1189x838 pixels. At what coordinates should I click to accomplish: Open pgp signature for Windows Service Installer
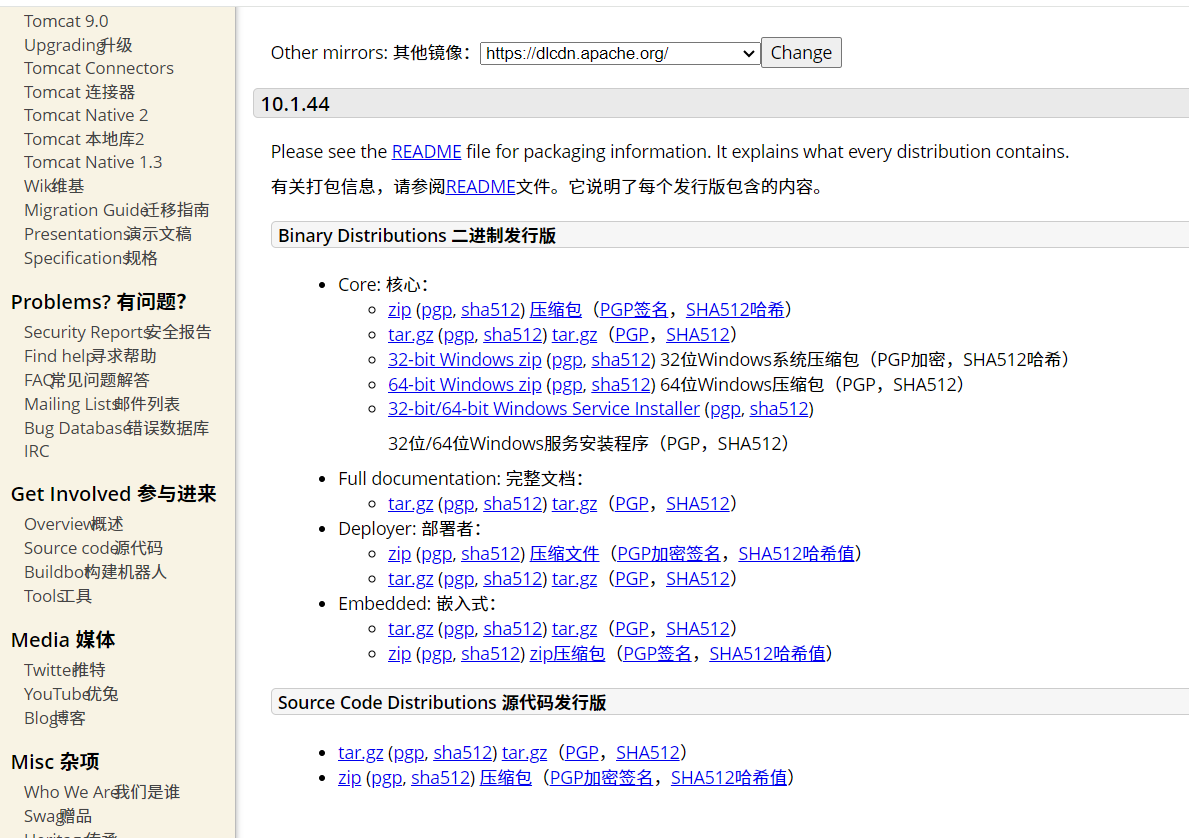(x=725, y=409)
